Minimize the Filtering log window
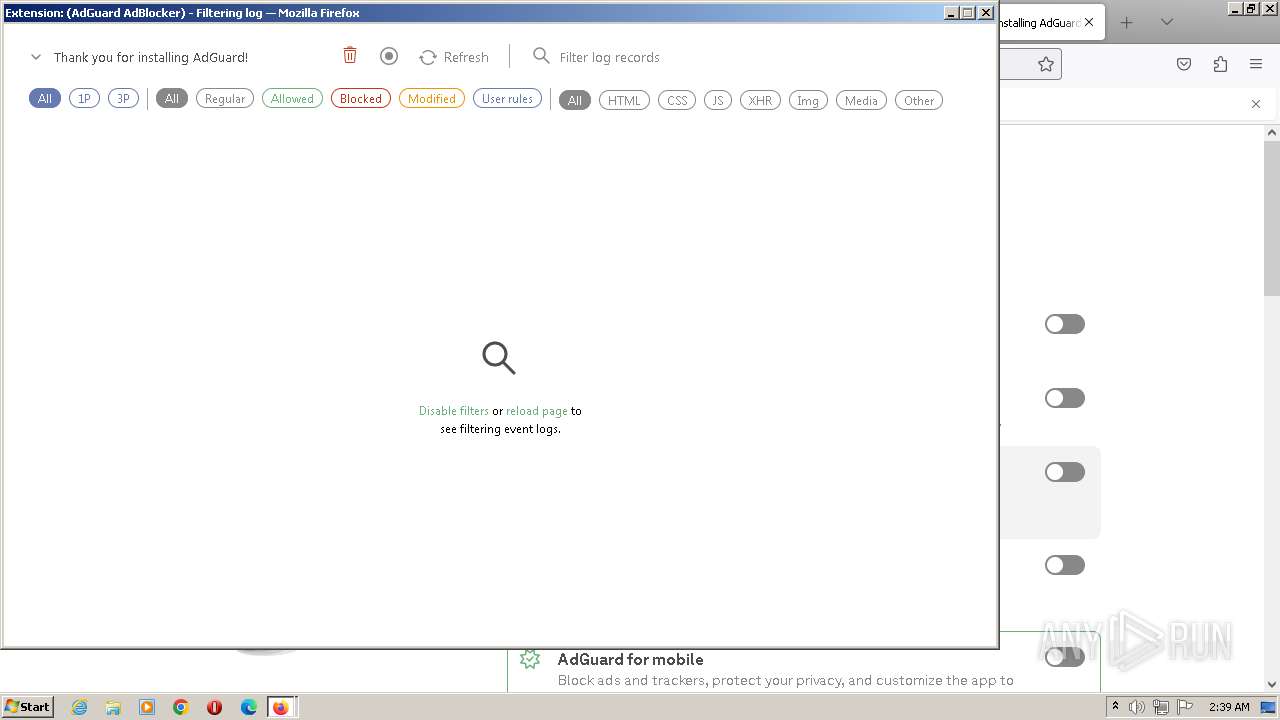1280x720 pixels. click(x=951, y=13)
